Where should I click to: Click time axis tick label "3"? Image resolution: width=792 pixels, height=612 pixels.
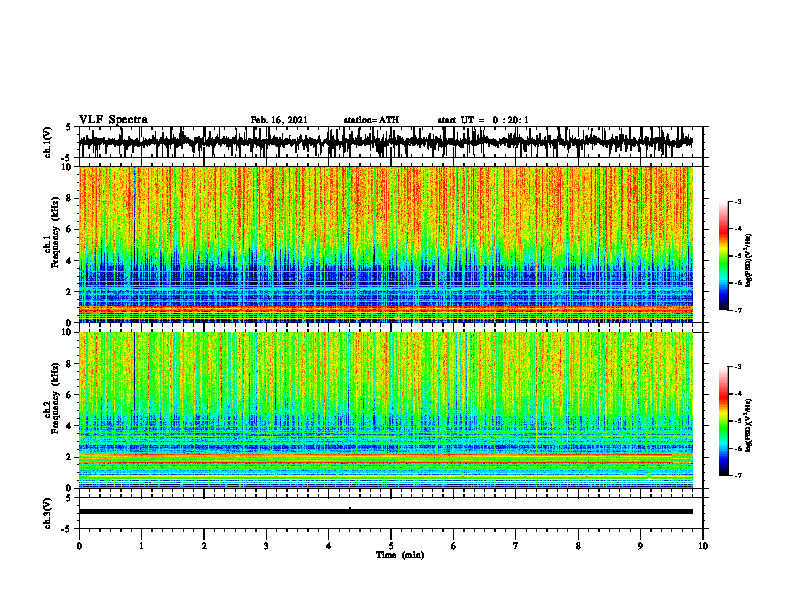pyautogui.click(x=266, y=546)
